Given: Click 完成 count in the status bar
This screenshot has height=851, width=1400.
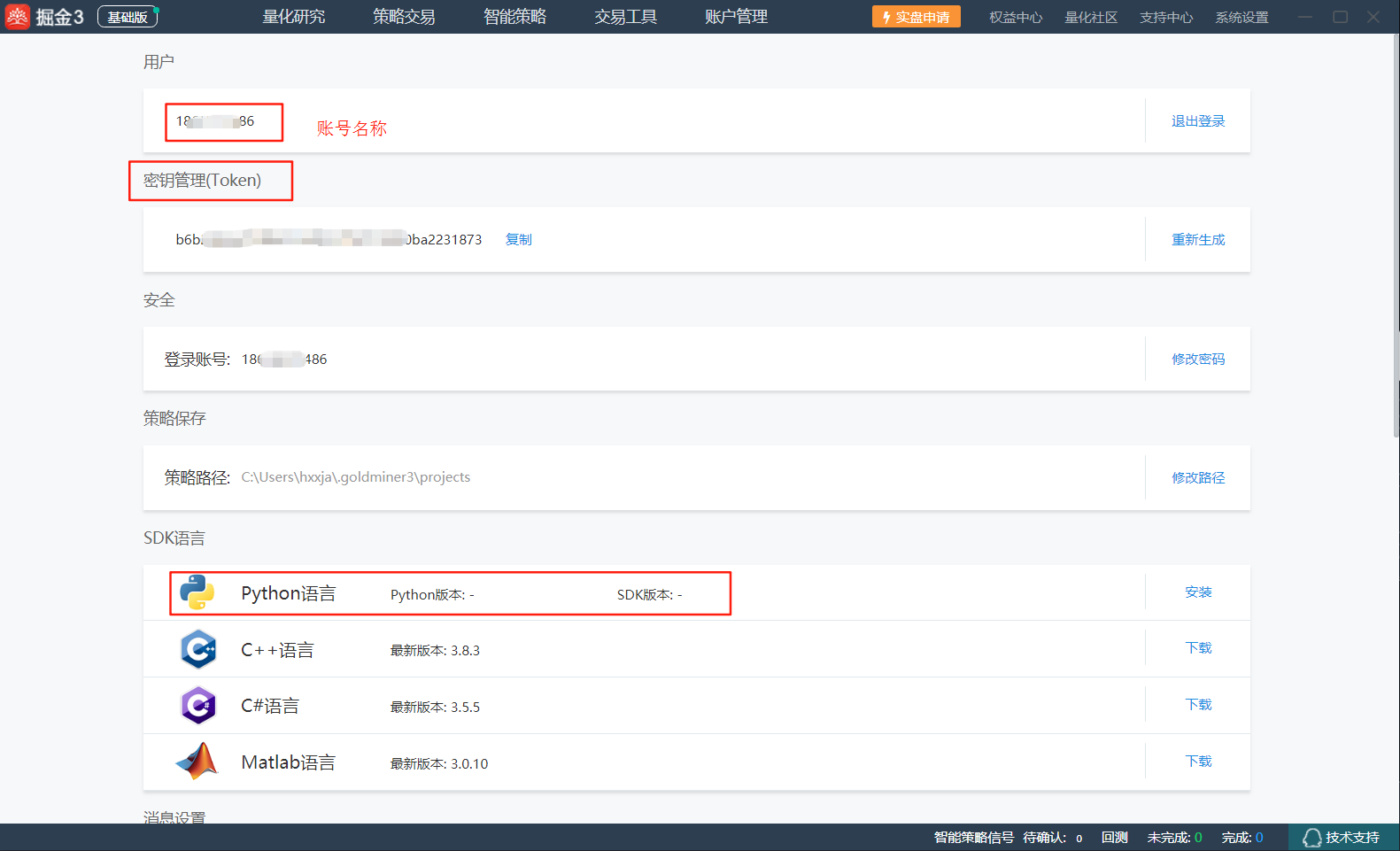Looking at the screenshot, I should pyautogui.click(x=1242, y=838).
